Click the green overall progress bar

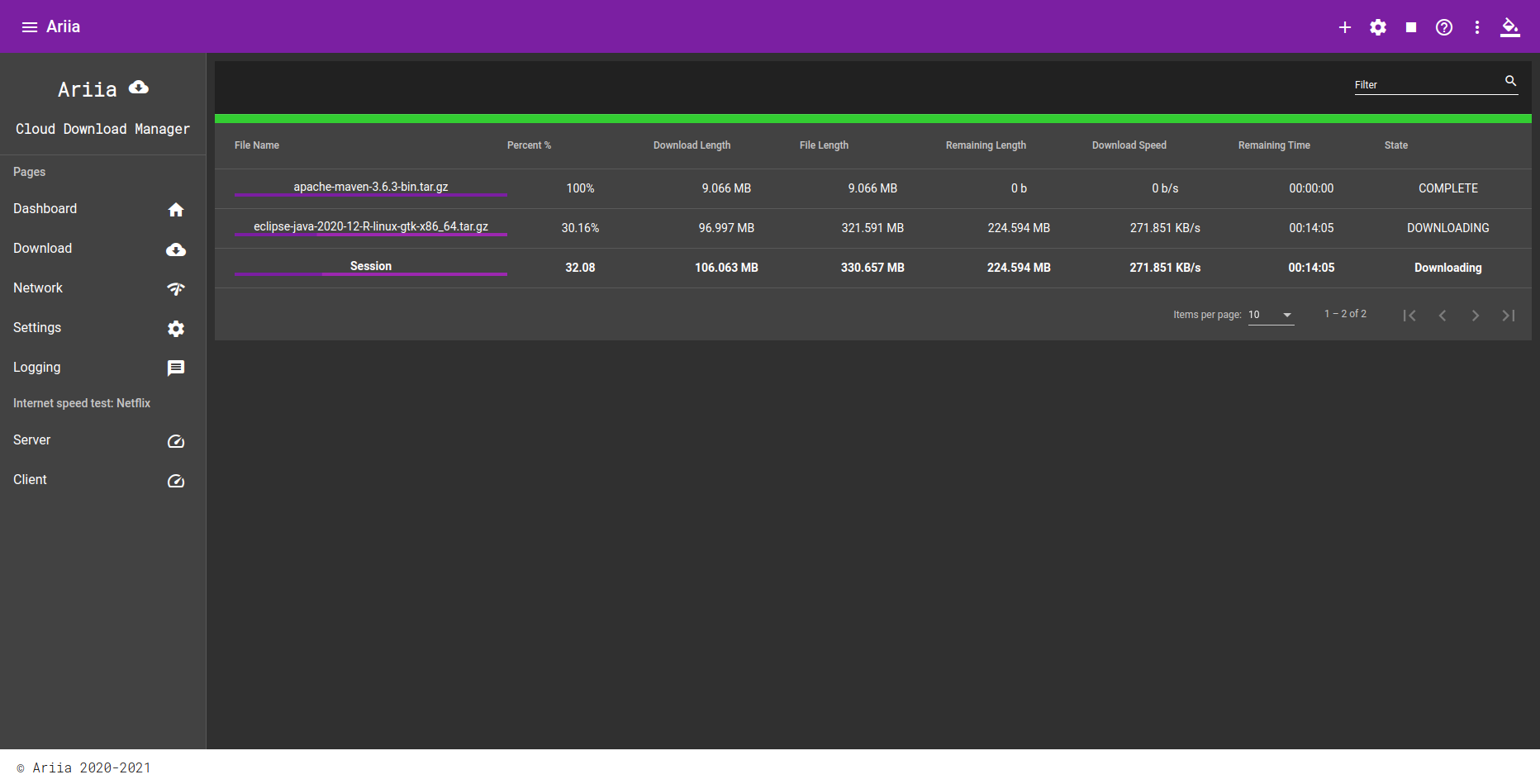point(872,119)
